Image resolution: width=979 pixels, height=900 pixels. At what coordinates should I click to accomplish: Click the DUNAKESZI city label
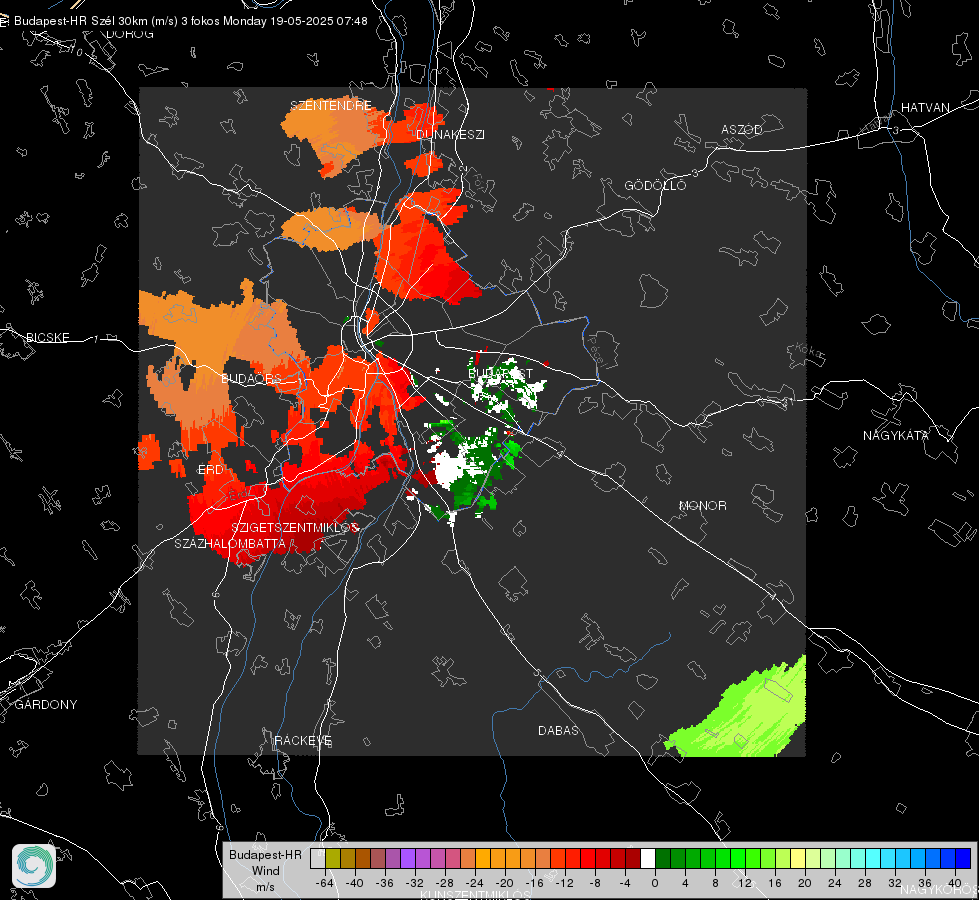point(450,134)
